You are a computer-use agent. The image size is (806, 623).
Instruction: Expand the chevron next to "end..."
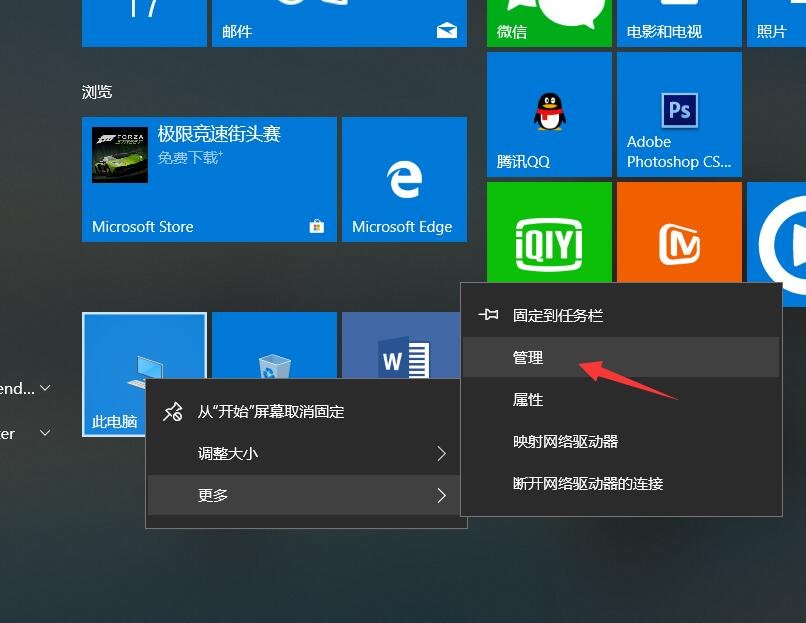pyautogui.click(x=45, y=388)
